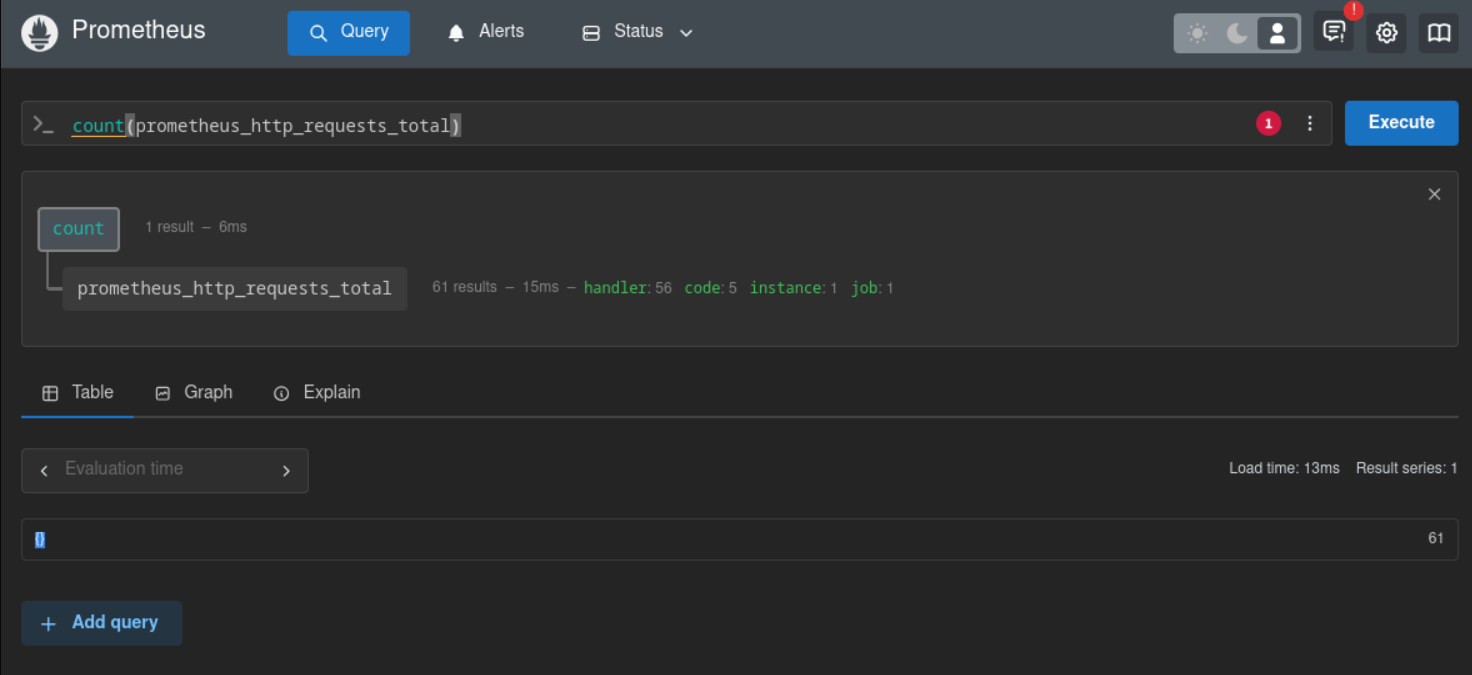
Task: Add another query panel
Action: point(102,623)
